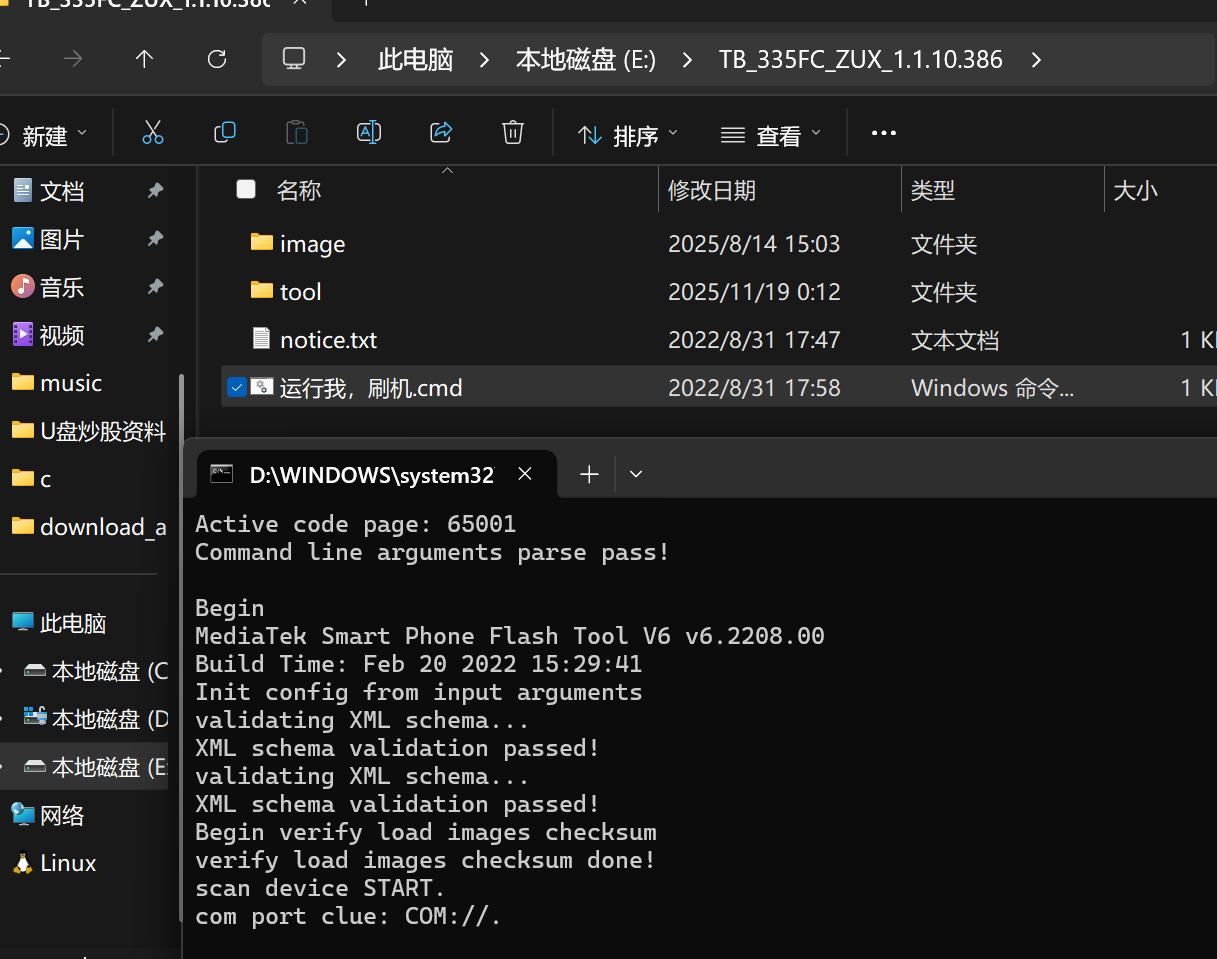Select the notice.txt file name
1217x959 pixels.
[x=329, y=340]
